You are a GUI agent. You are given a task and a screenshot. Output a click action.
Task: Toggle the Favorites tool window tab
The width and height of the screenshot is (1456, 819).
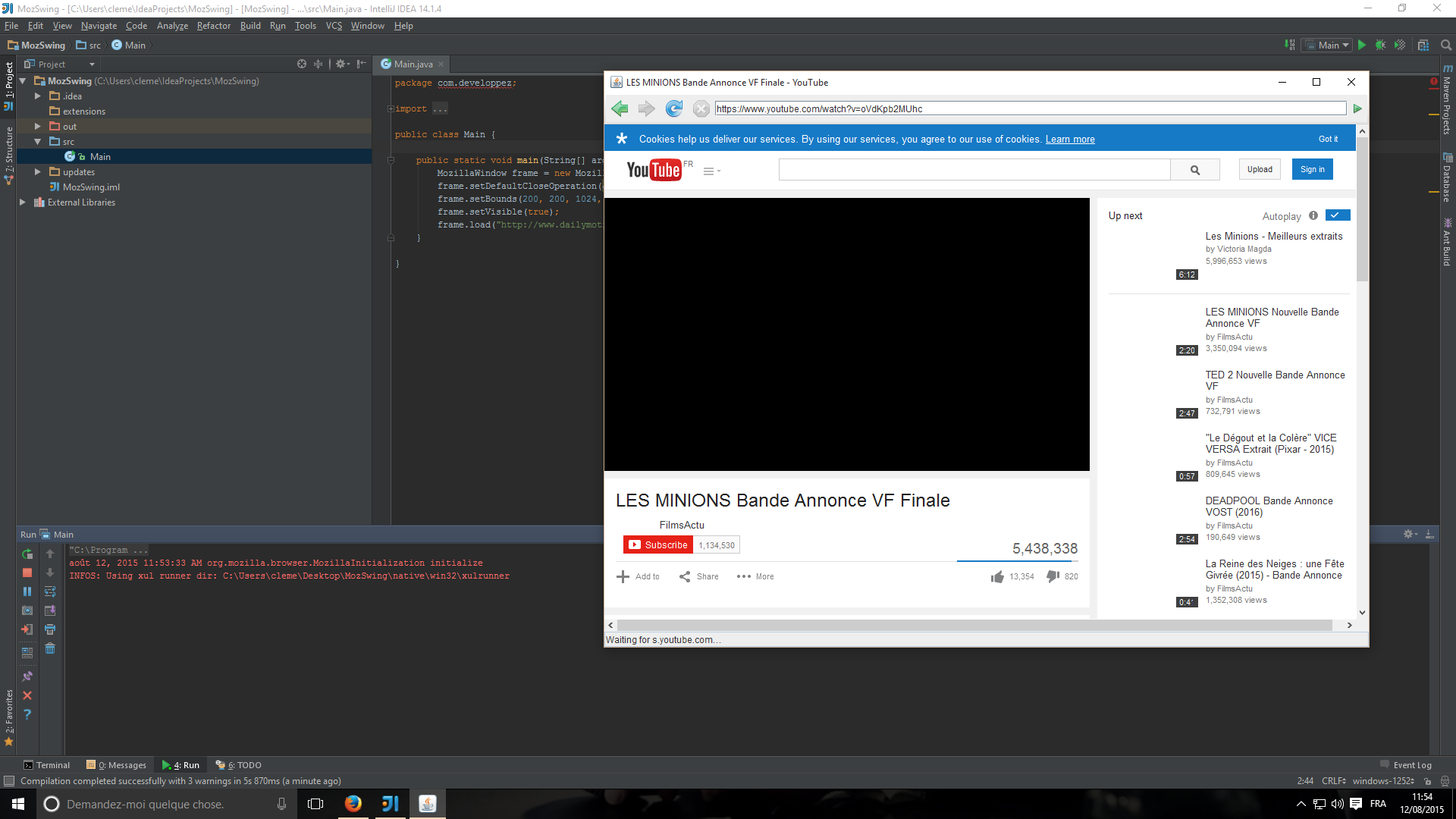[8, 717]
